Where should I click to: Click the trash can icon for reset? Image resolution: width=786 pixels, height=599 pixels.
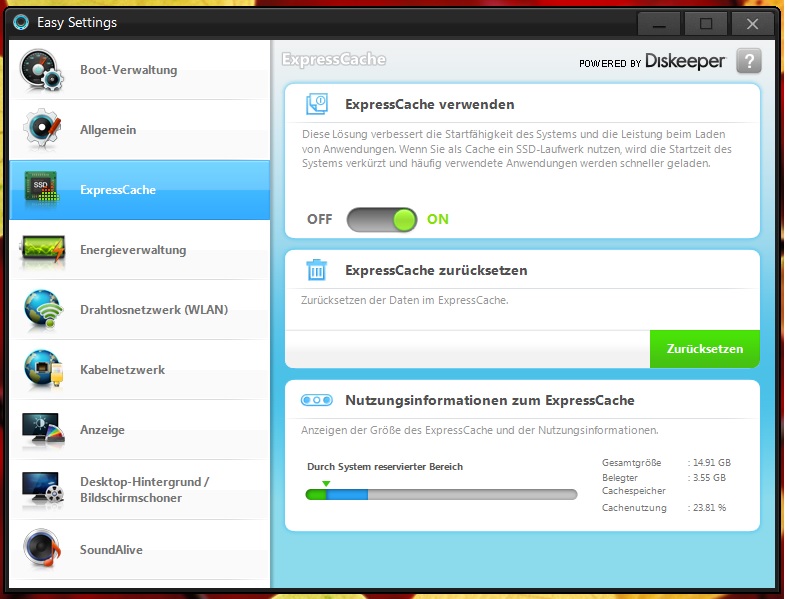[x=316, y=270]
